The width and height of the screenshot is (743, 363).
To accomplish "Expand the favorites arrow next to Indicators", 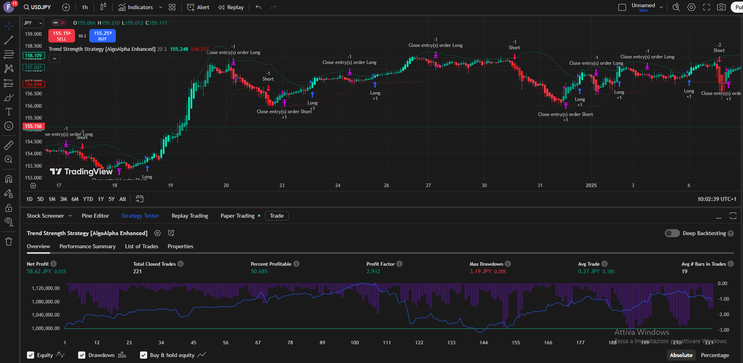I will [x=160, y=7].
